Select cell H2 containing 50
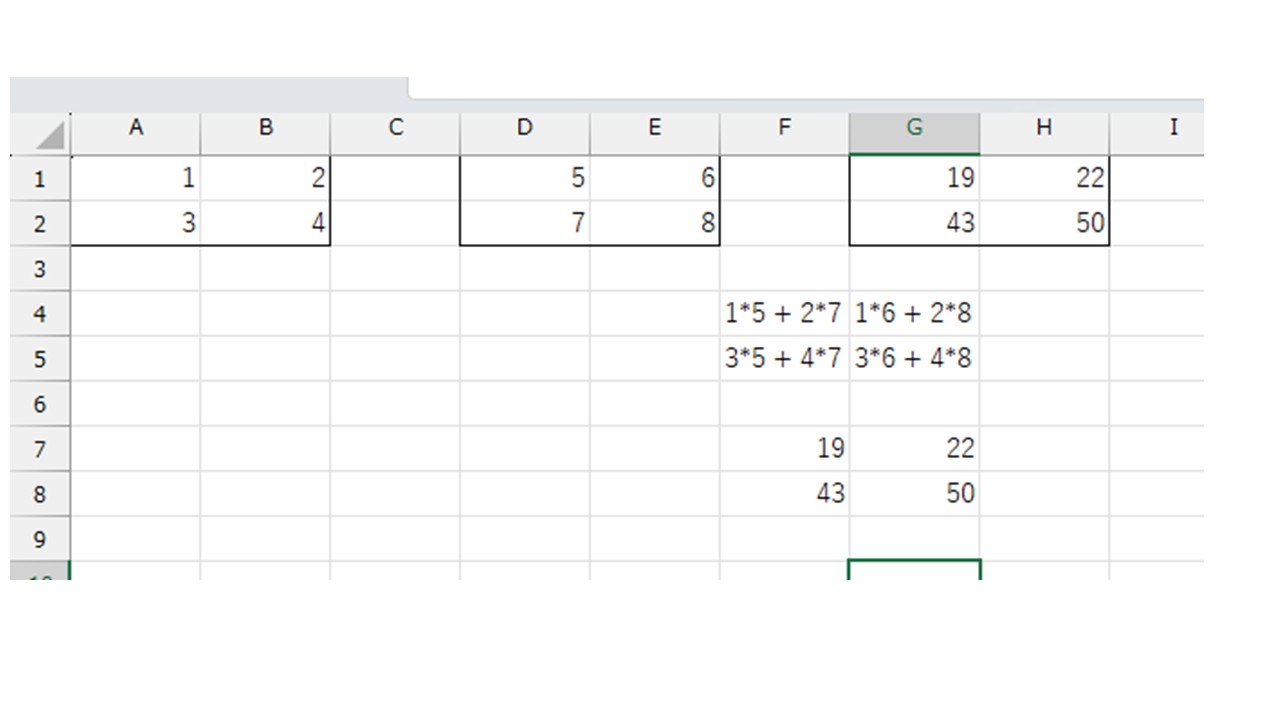This screenshot has height=720, width=1280. 1044,223
